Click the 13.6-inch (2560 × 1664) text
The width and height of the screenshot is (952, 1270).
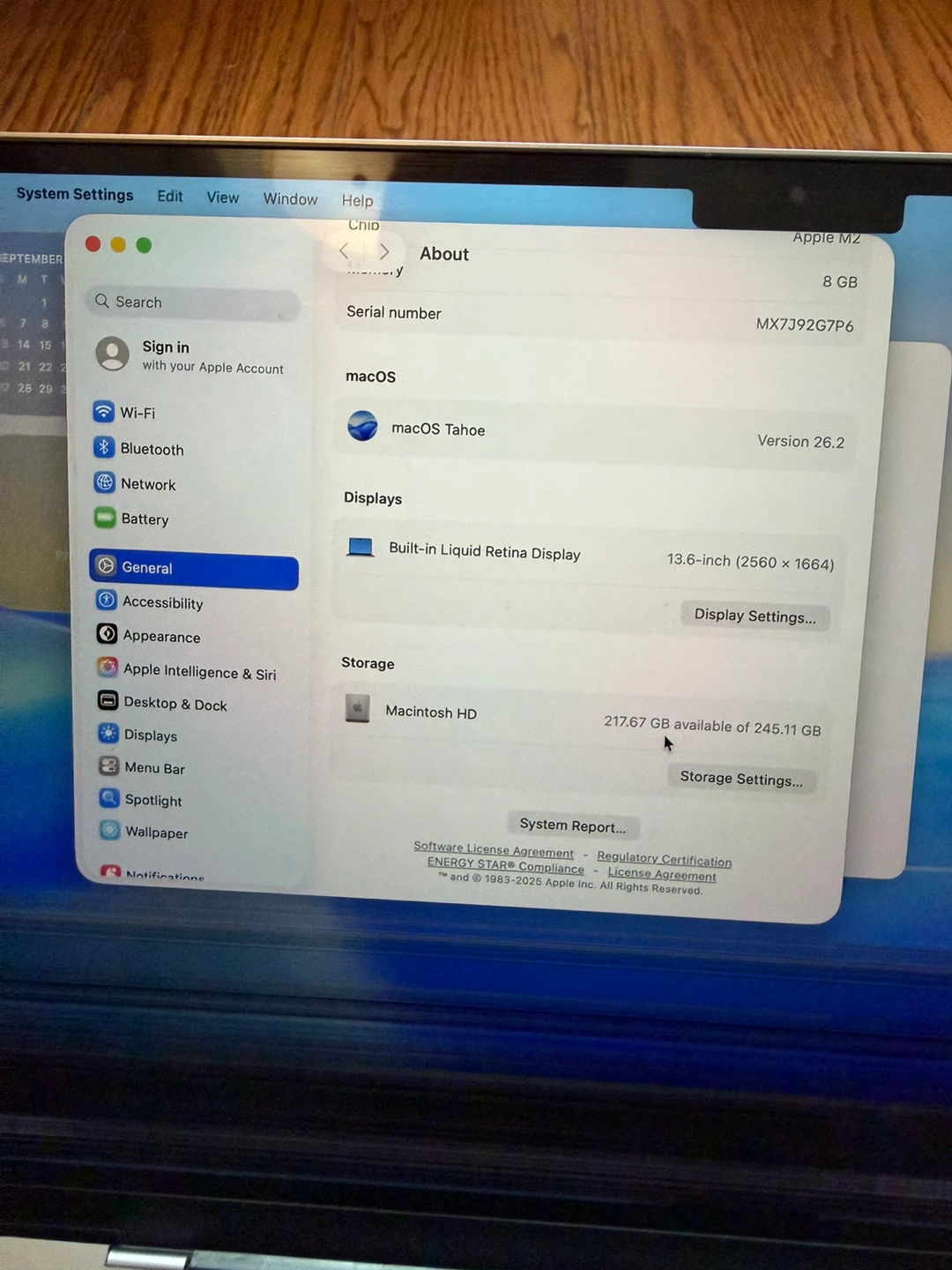(750, 562)
